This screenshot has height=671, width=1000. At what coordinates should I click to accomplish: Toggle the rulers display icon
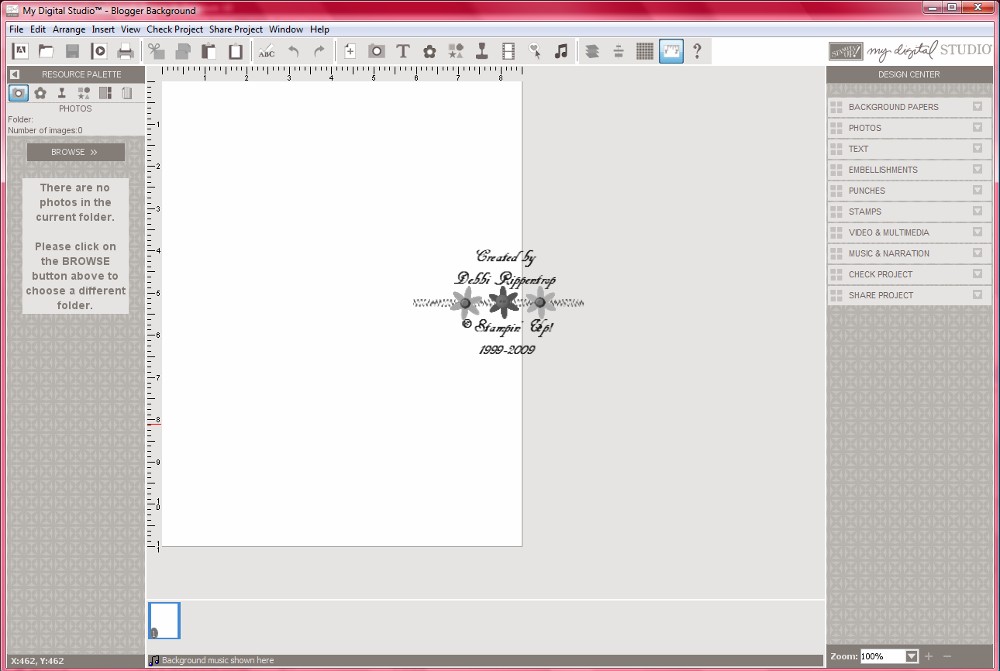click(671, 51)
